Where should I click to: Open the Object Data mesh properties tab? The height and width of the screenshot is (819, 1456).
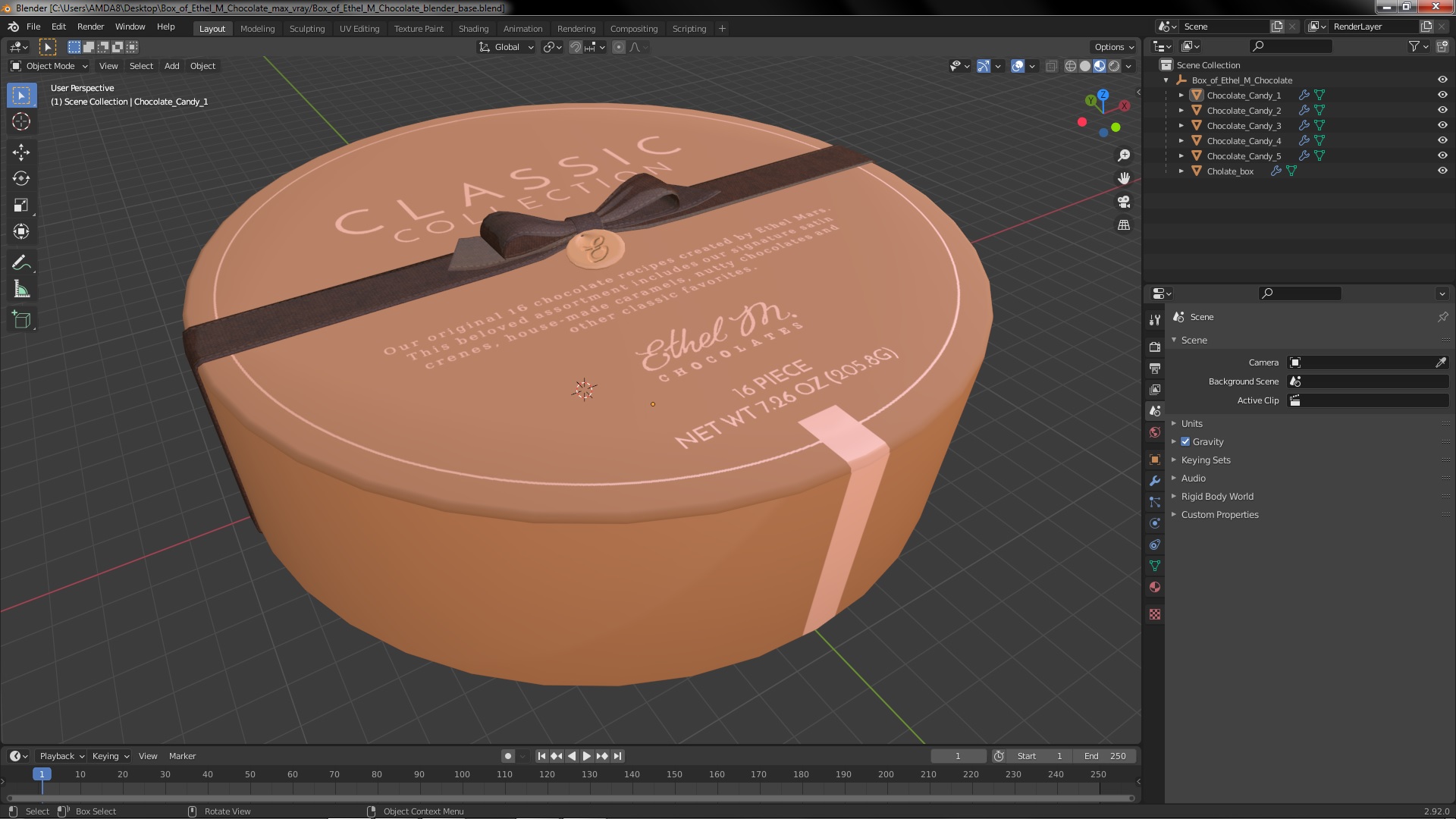pyautogui.click(x=1155, y=566)
